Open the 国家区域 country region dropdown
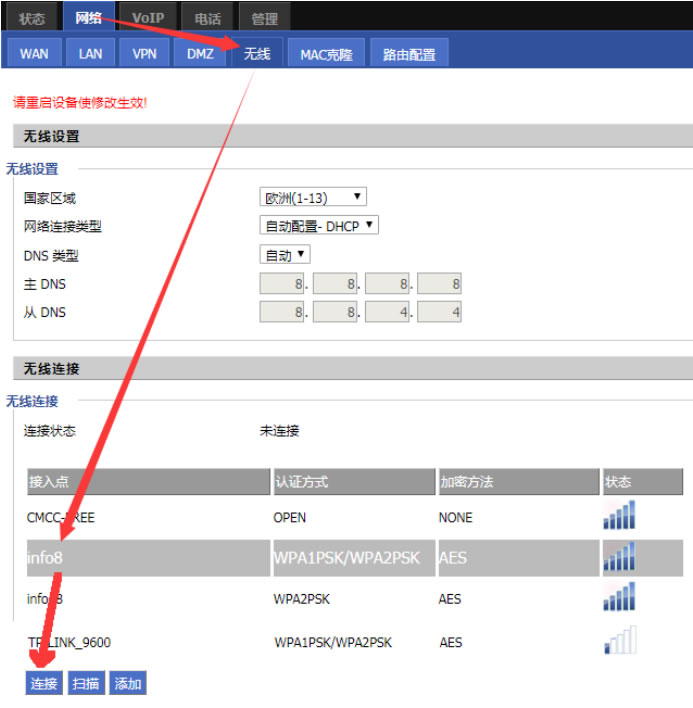Image resolution: width=693 pixels, height=708 pixels. [x=313, y=197]
